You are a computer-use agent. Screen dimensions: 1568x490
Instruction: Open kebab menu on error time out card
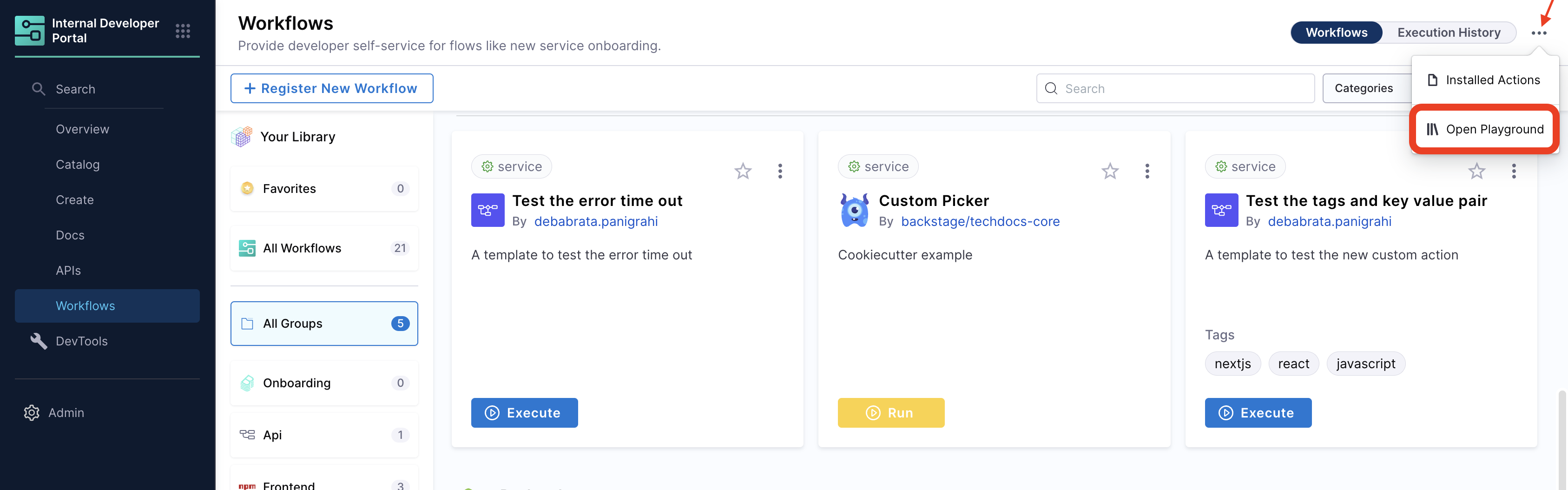780,171
